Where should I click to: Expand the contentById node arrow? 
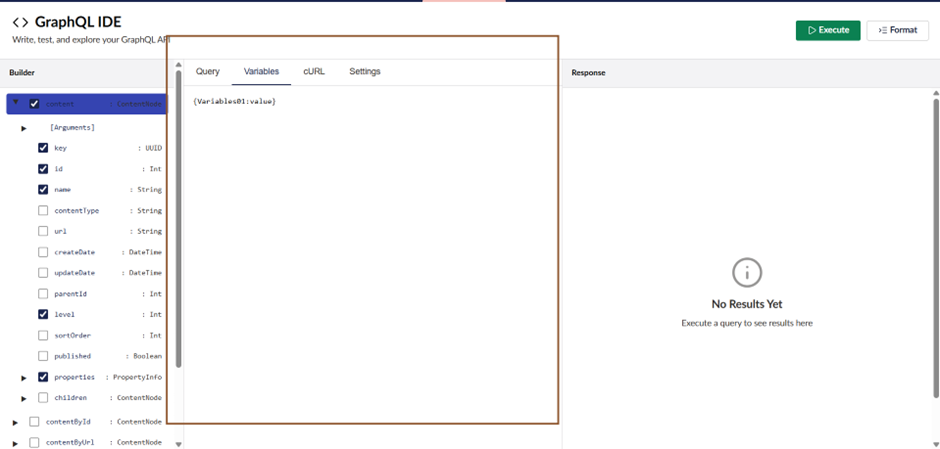[x=15, y=423]
